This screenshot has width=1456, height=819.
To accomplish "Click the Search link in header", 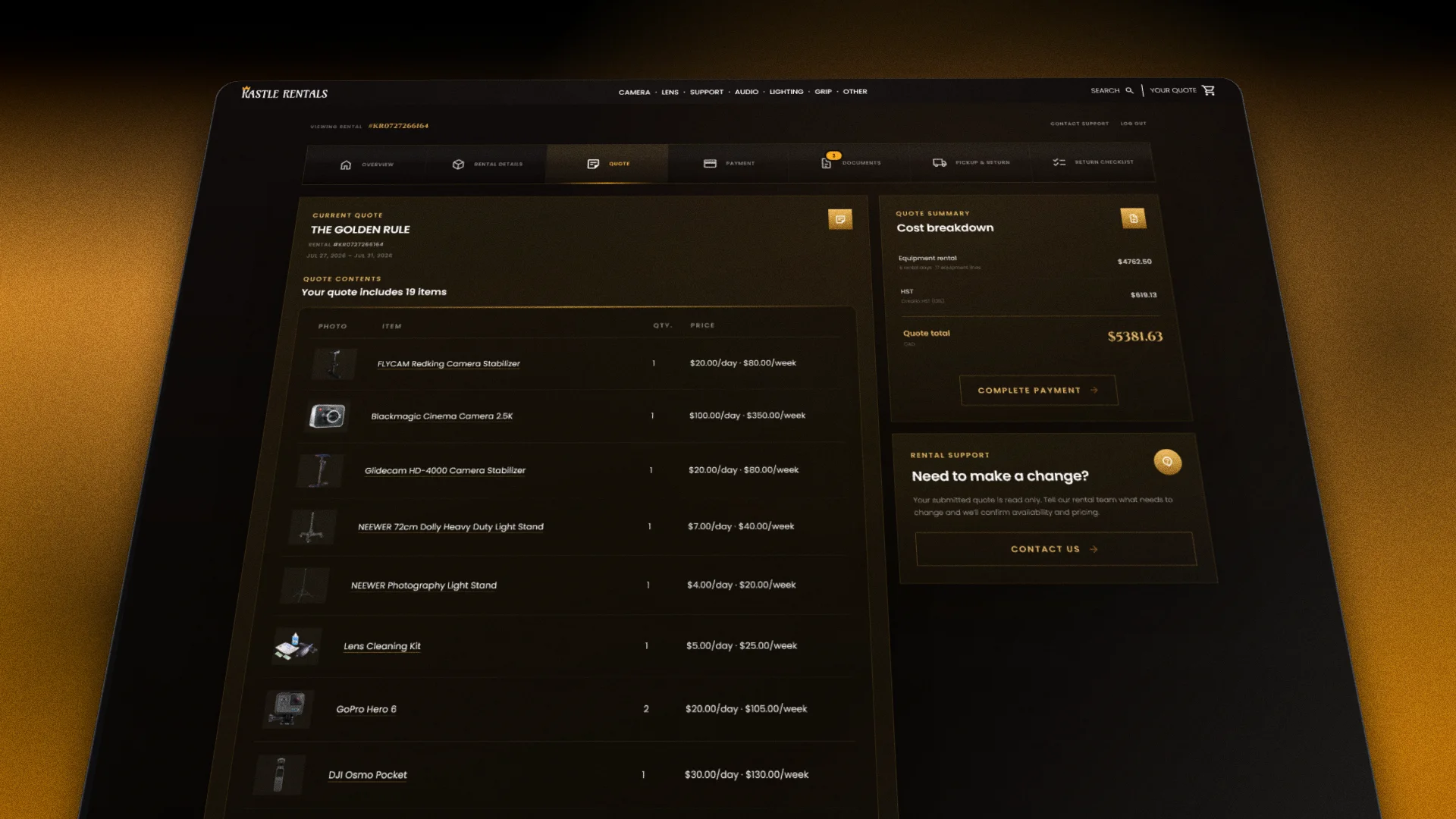I will tap(1105, 90).
